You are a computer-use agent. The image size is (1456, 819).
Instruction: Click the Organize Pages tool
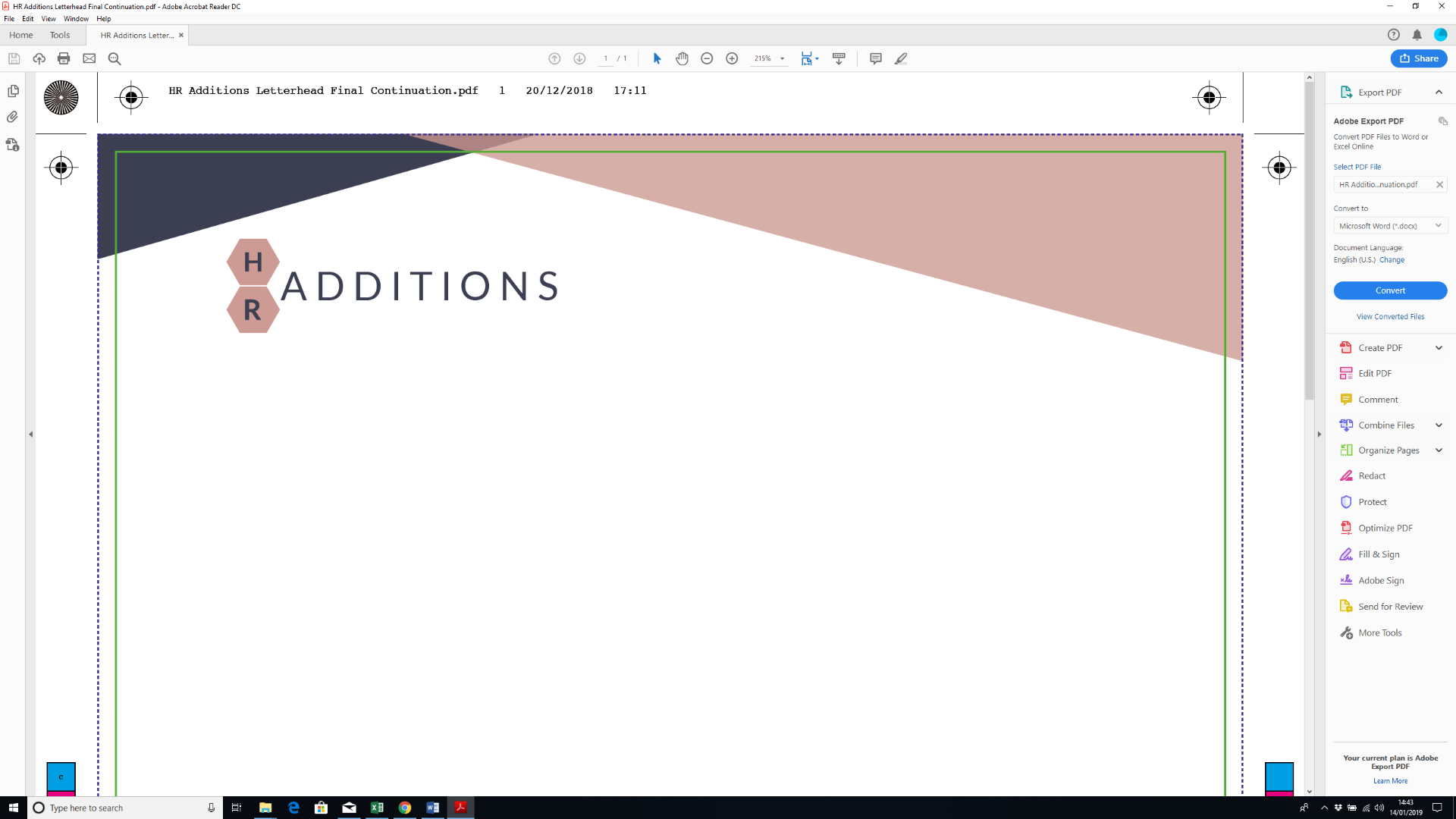[x=1388, y=450]
